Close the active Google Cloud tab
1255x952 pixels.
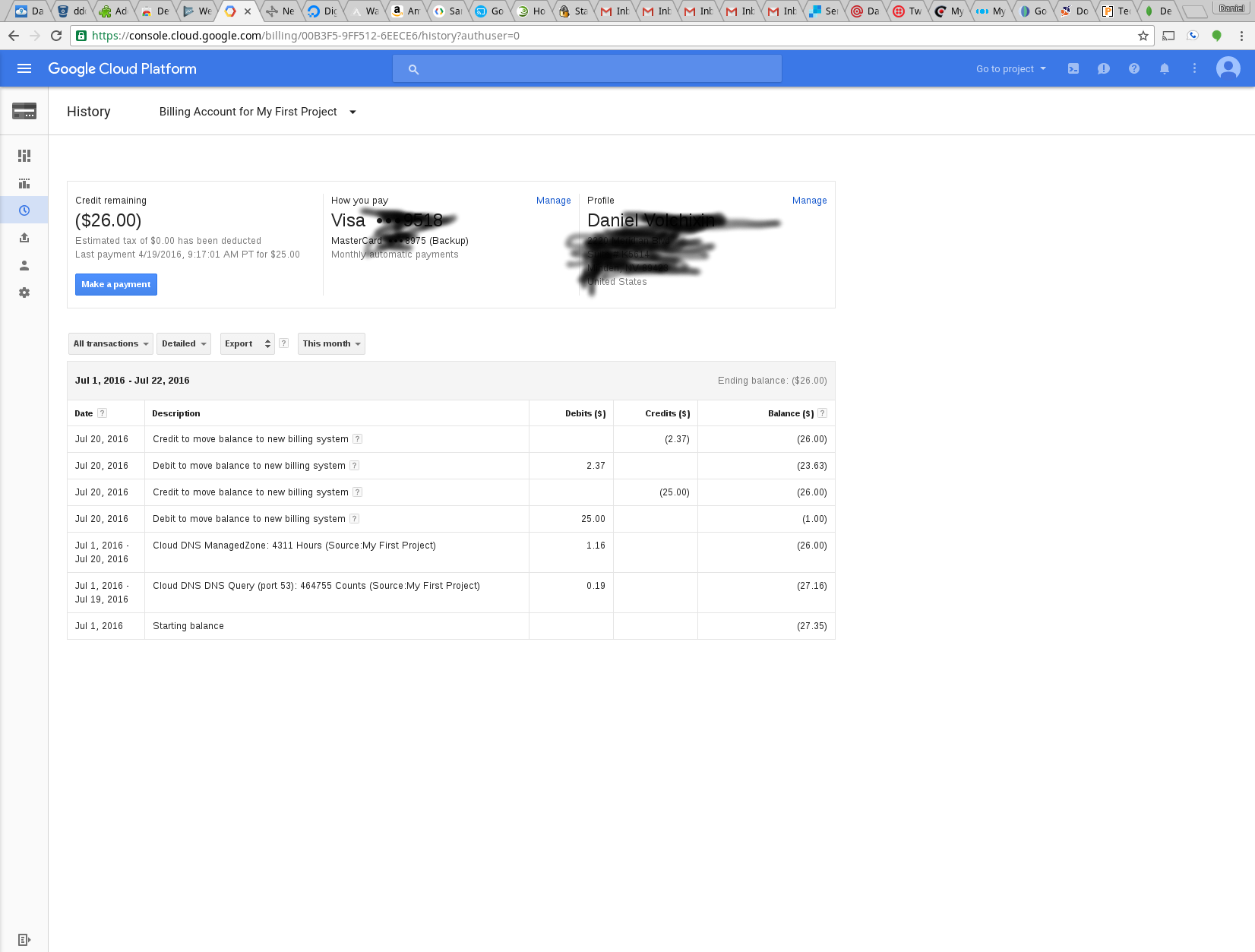pyautogui.click(x=248, y=11)
